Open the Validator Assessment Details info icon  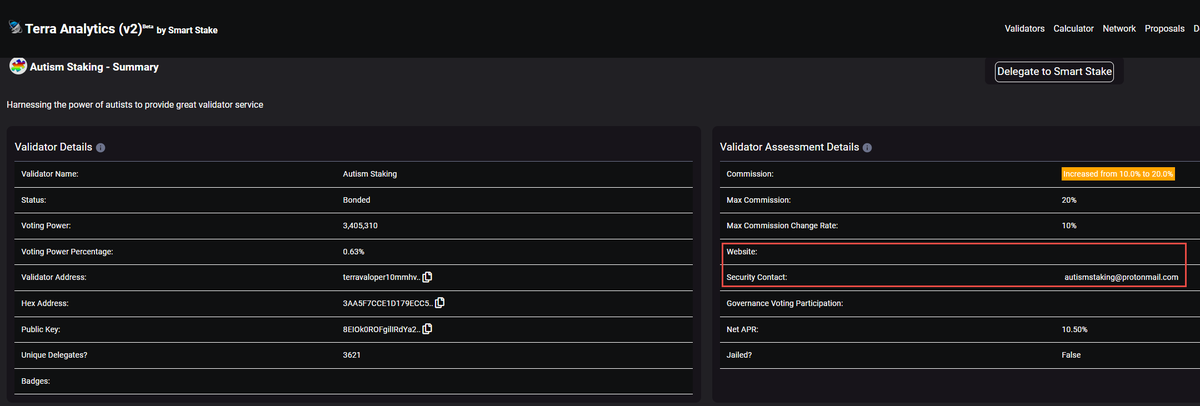click(x=867, y=148)
